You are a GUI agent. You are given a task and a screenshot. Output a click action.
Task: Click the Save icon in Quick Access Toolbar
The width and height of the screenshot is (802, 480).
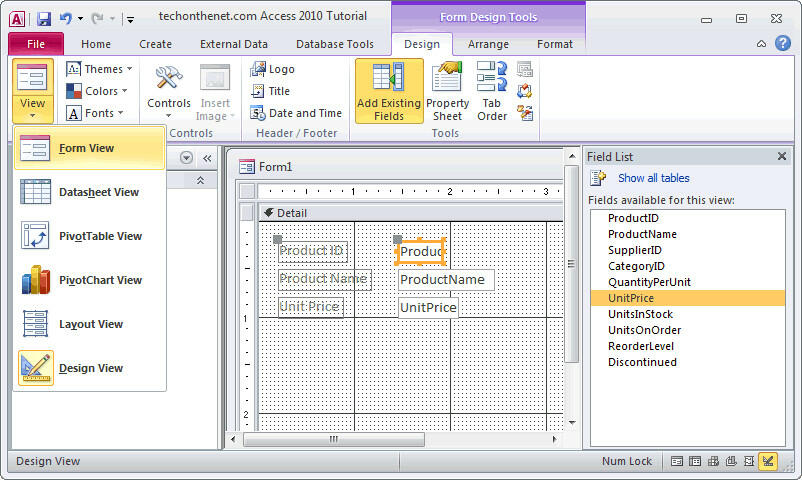coord(44,19)
